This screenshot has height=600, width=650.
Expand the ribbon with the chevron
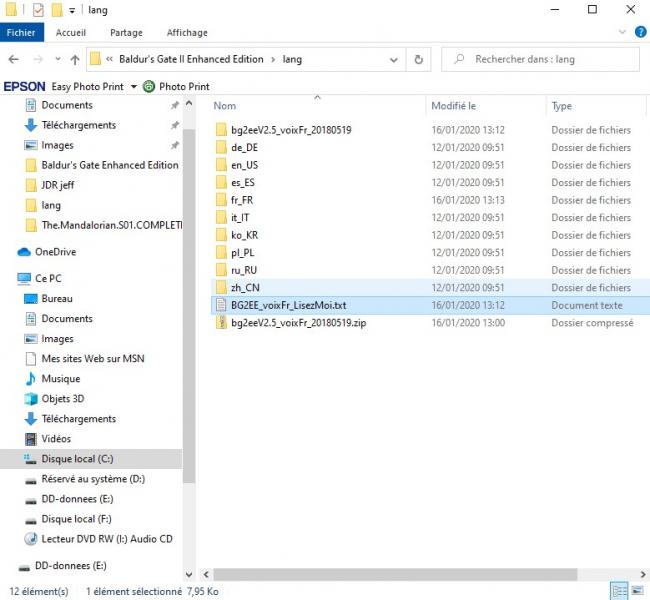tap(622, 32)
